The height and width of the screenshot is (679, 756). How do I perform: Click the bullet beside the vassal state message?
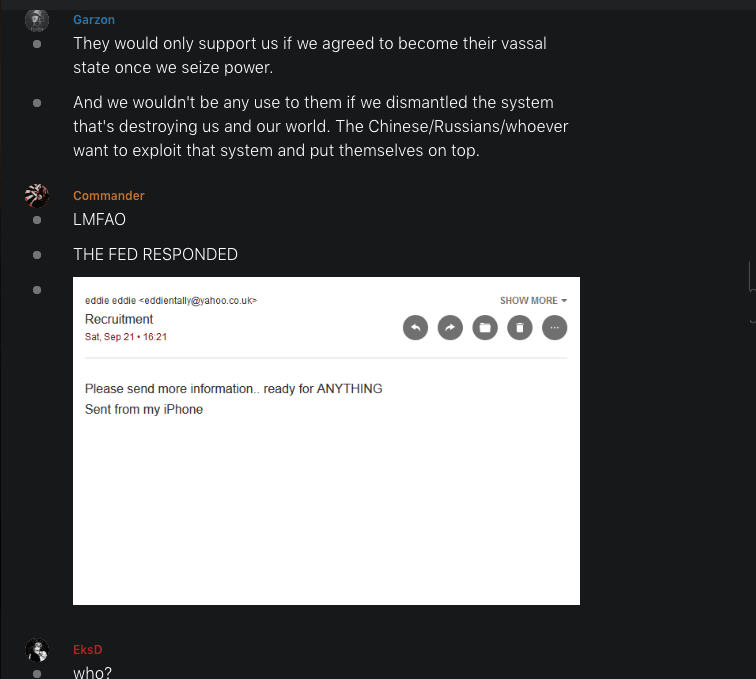[x=37, y=44]
